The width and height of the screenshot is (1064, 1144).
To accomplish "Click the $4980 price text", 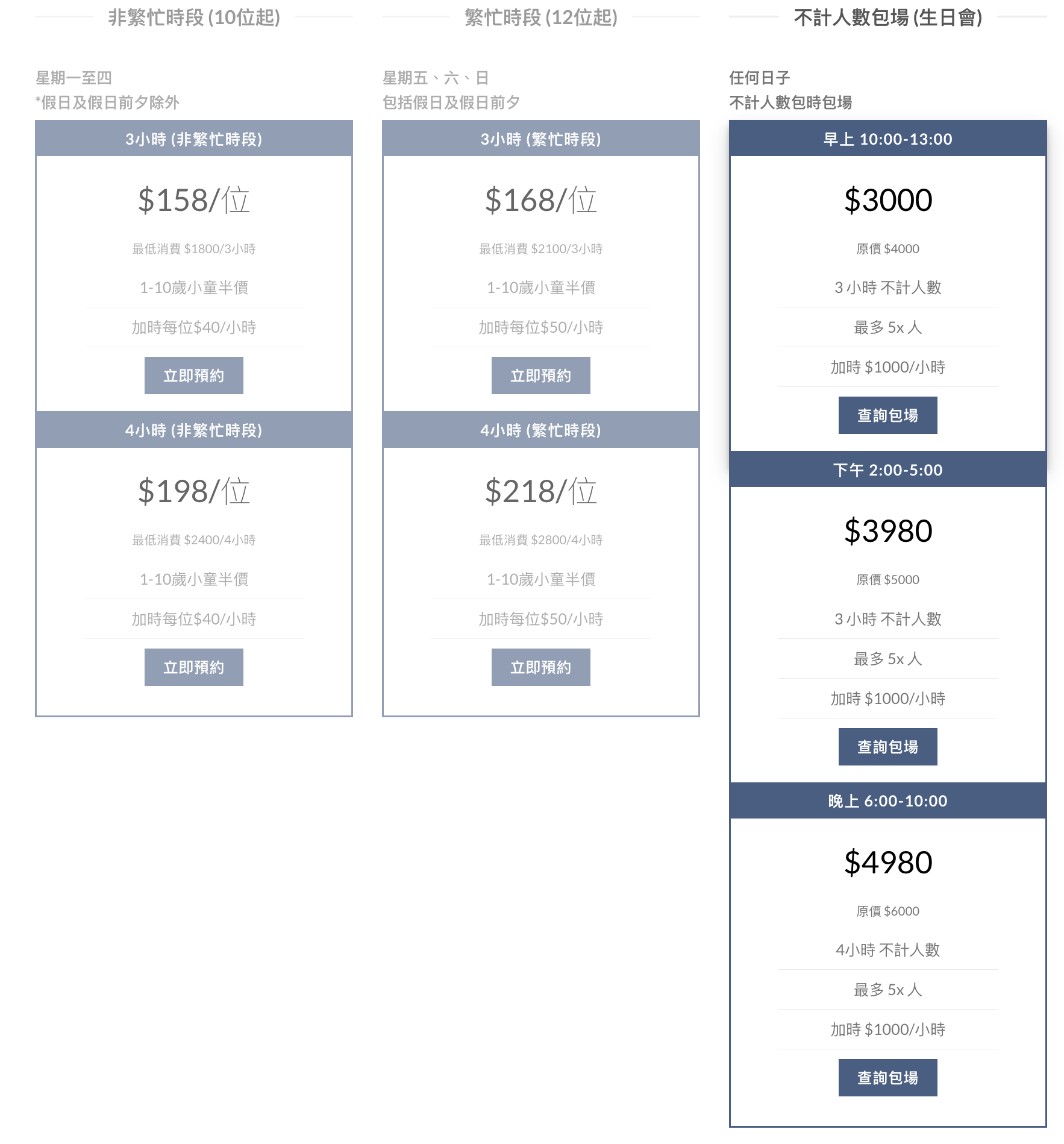I will [x=887, y=863].
